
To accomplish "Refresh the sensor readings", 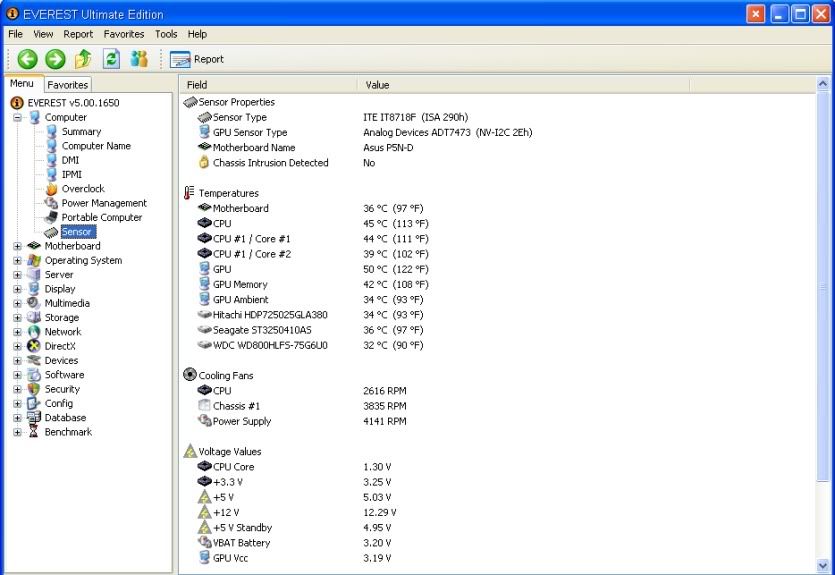I will pyautogui.click(x=111, y=59).
